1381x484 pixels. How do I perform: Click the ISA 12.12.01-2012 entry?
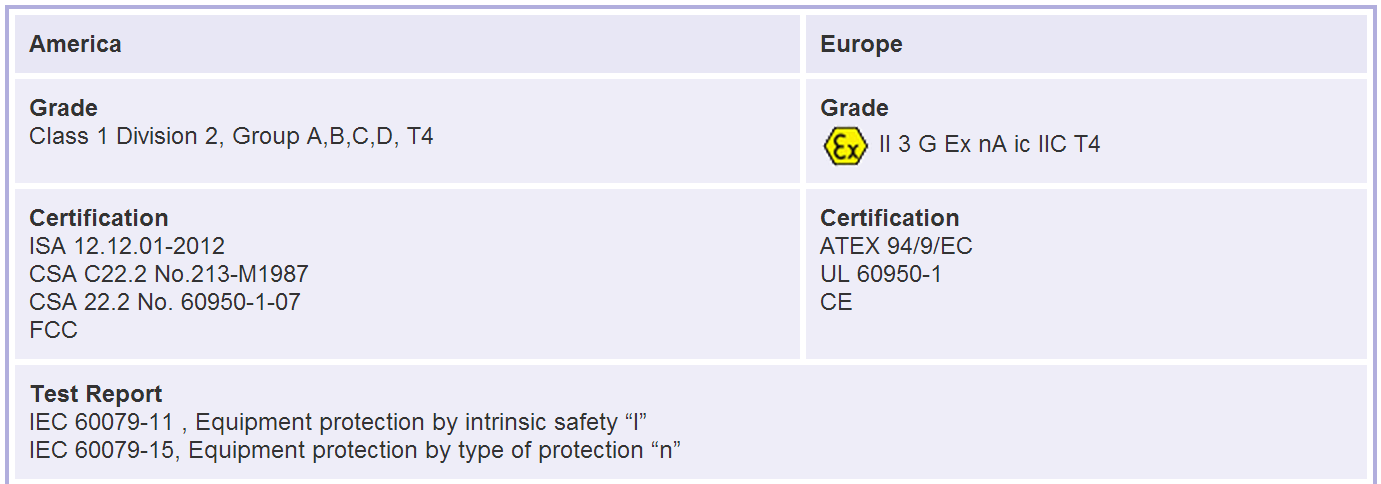point(127,246)
